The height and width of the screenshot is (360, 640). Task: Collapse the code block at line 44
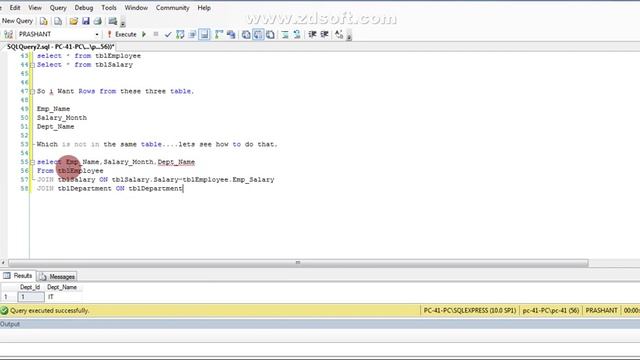click(x=32, y=65)
